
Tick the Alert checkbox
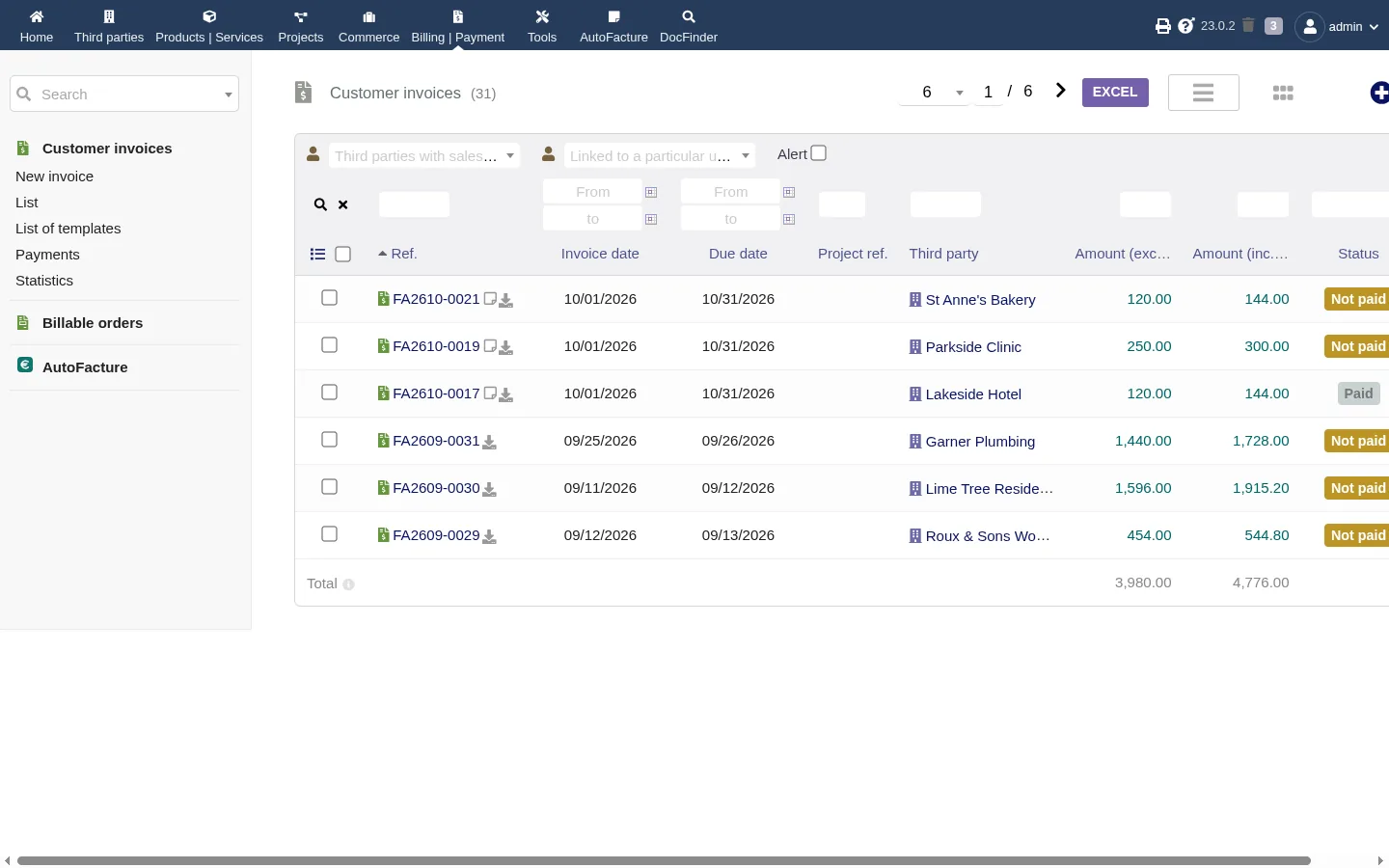pyautogui.click(x=819, y=153)
